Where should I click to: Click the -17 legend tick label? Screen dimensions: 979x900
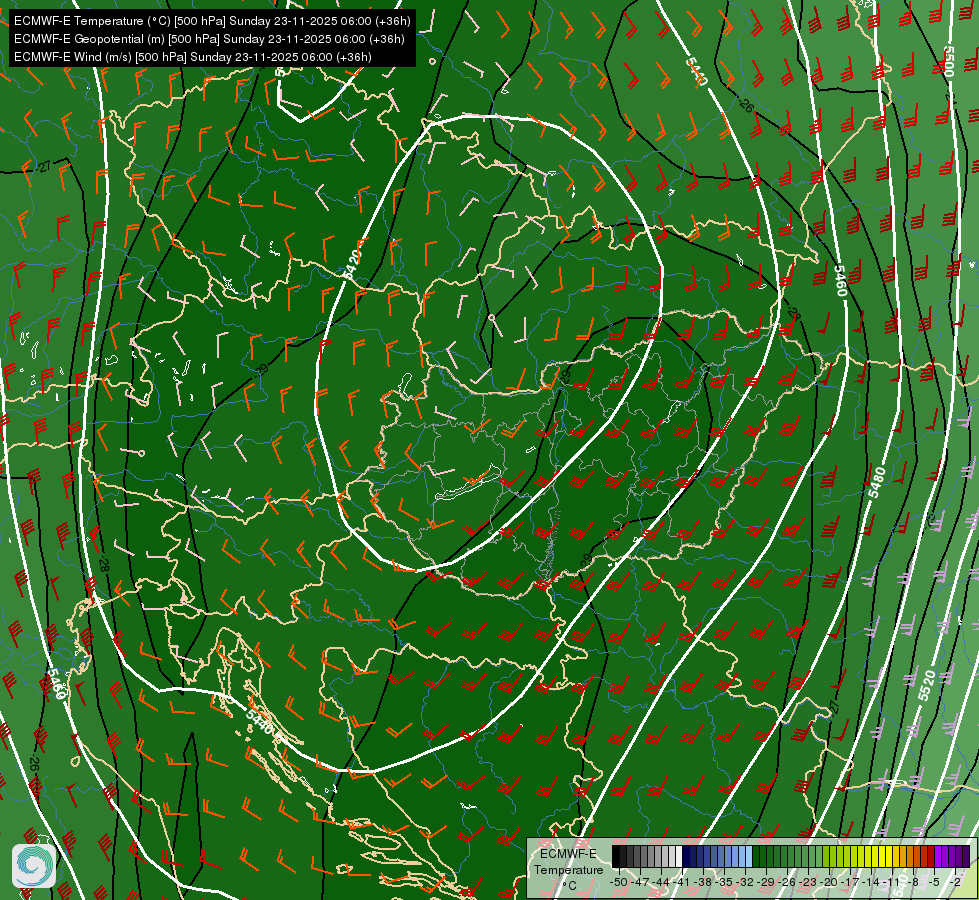click(x=850, y=882)
